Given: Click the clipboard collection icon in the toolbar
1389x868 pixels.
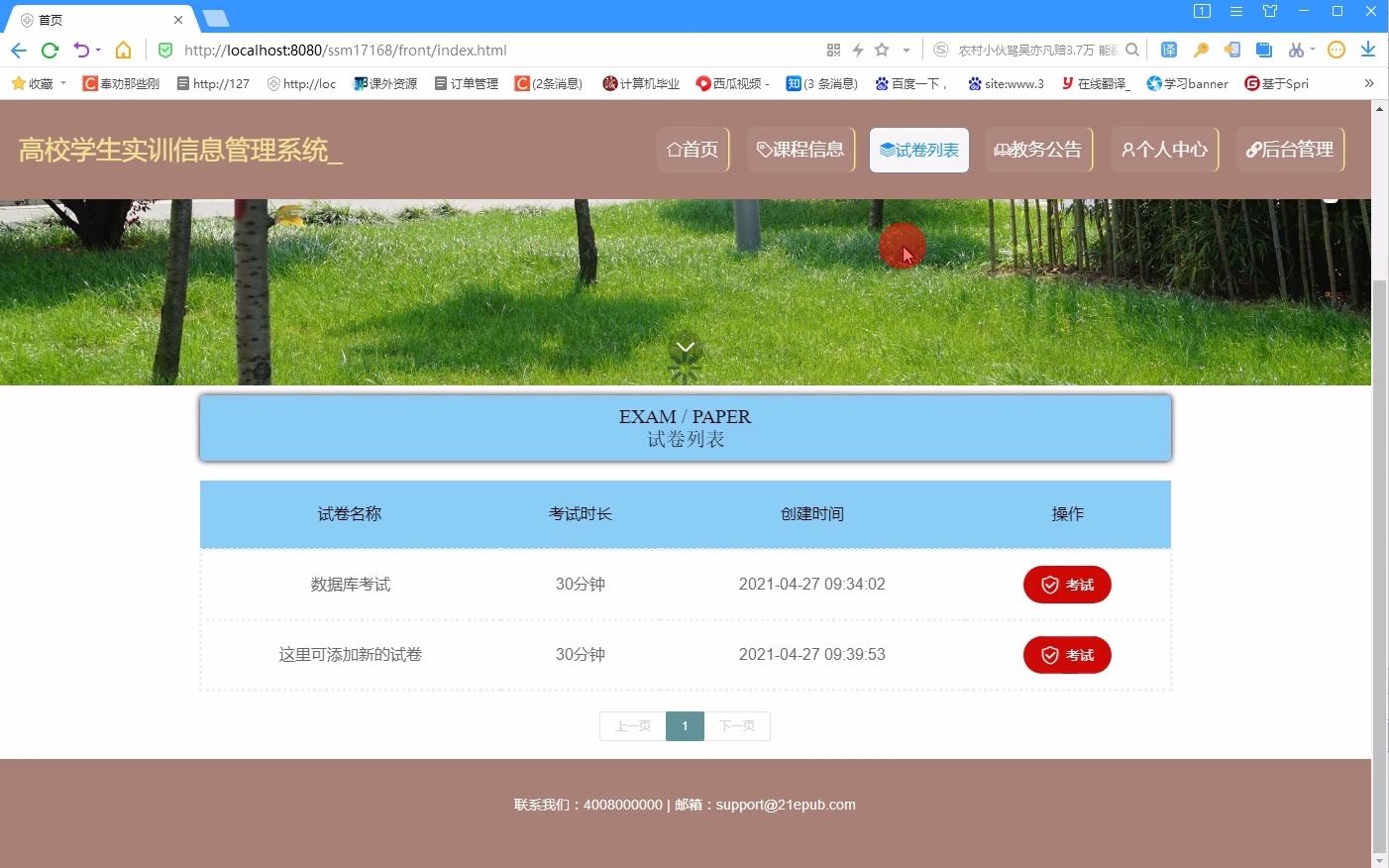Looking at the screenshot, I should [x=1264, y=50].
